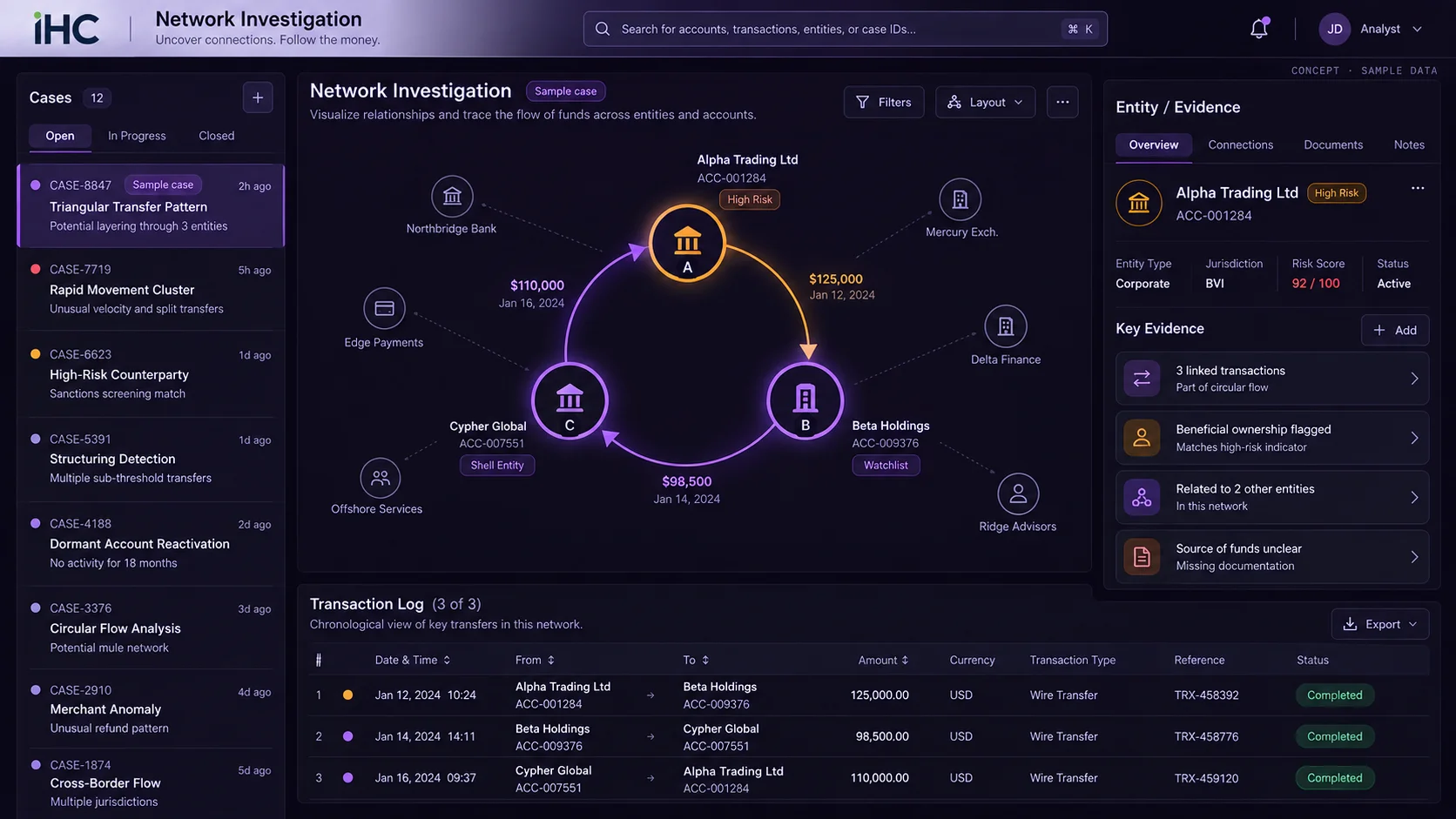Image resolution: width=1456 pixels, height=819 pixels.
Task: Switch to Closed cases tab
Action: pyautogui.click(x=216, y=136)
